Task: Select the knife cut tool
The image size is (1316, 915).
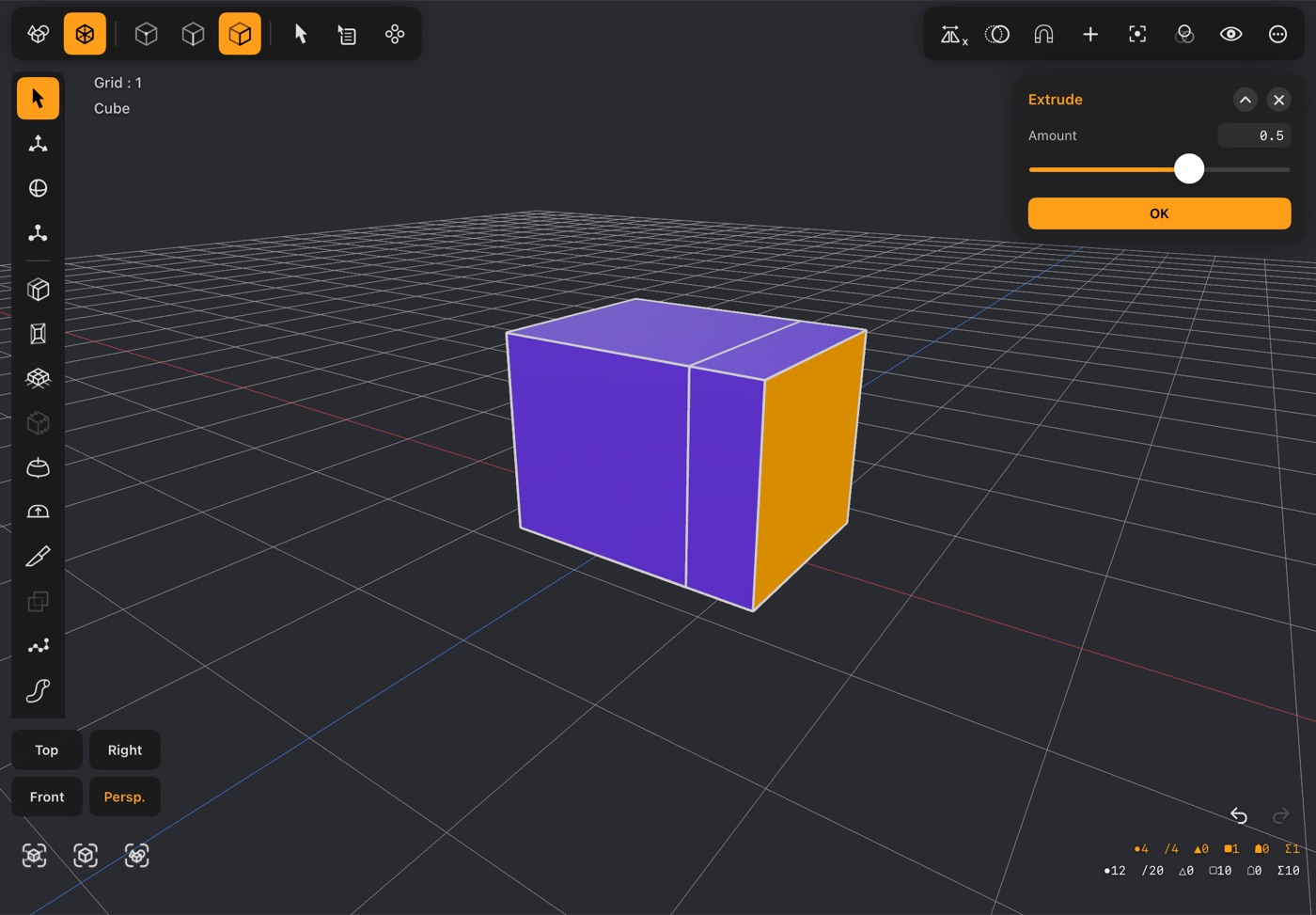Action: (38, 557)
